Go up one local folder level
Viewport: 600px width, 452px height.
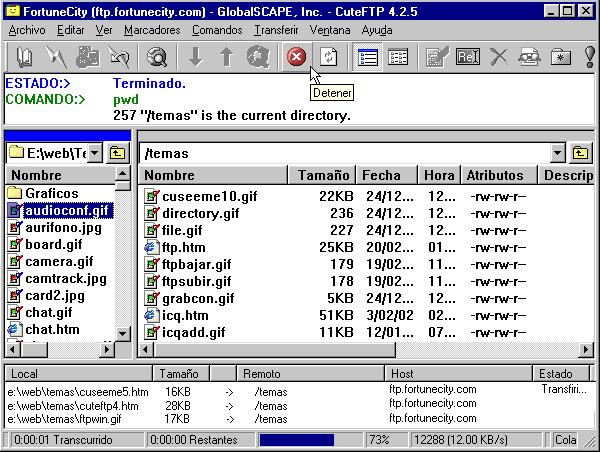(117, 153)
